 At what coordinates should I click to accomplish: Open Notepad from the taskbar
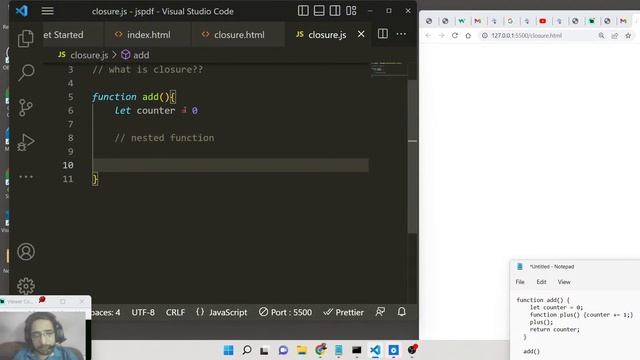click(x=338, y=350)
